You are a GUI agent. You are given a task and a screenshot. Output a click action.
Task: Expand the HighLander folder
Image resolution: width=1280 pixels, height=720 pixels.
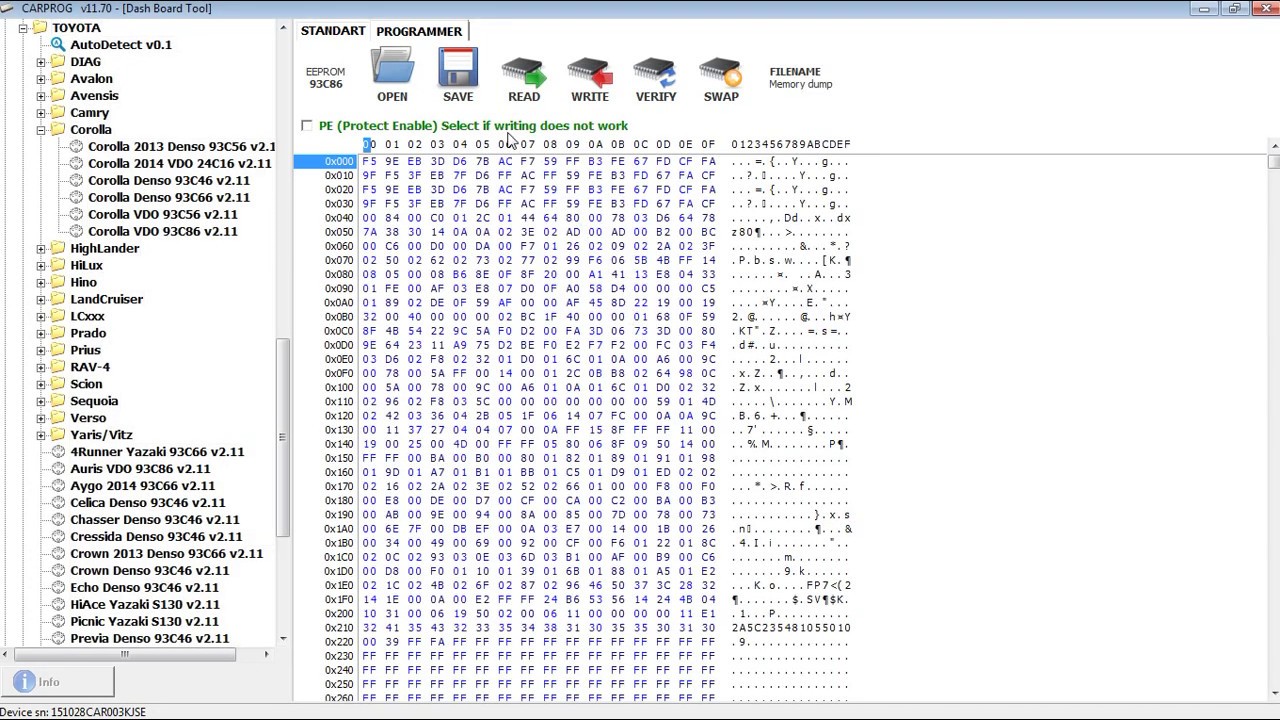(x=41, y=249)
